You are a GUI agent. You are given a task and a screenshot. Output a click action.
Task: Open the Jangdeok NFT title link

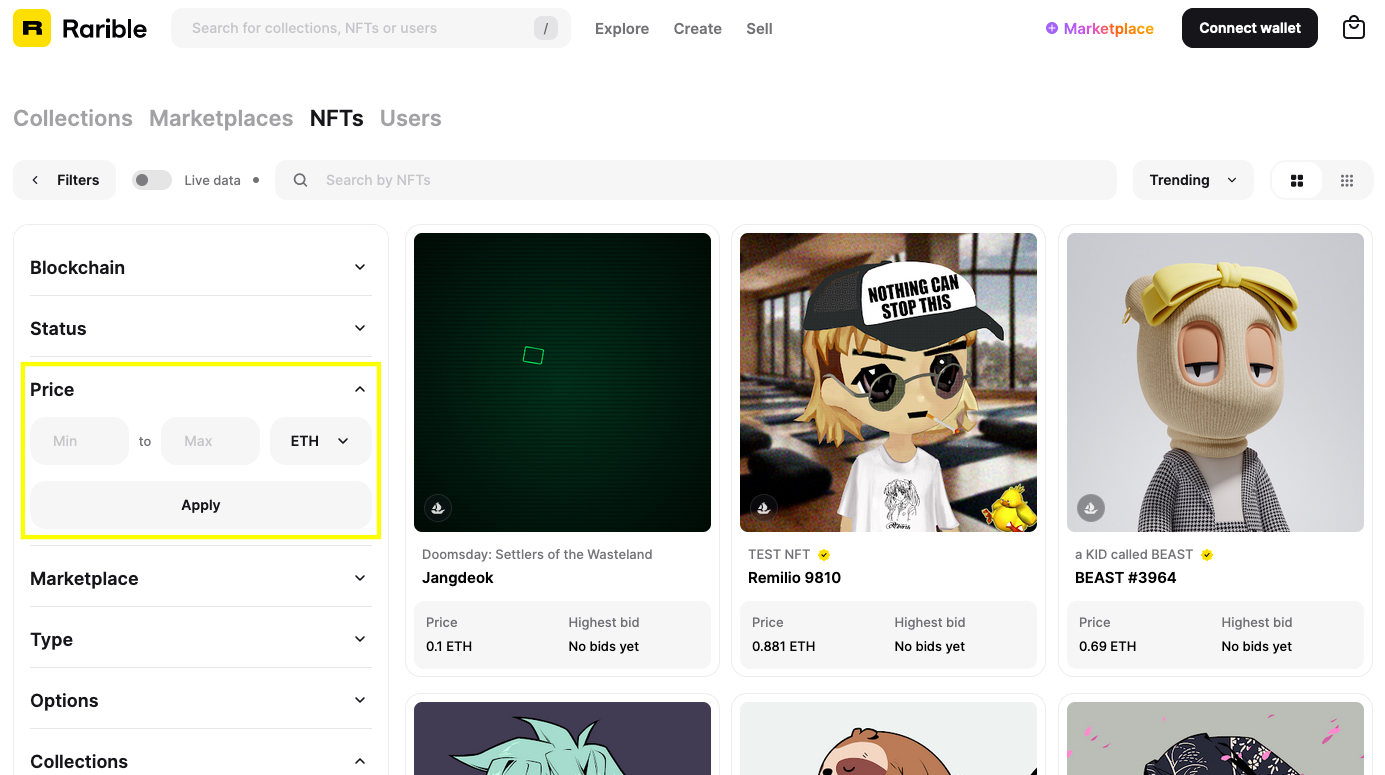[x=458, y=578]
